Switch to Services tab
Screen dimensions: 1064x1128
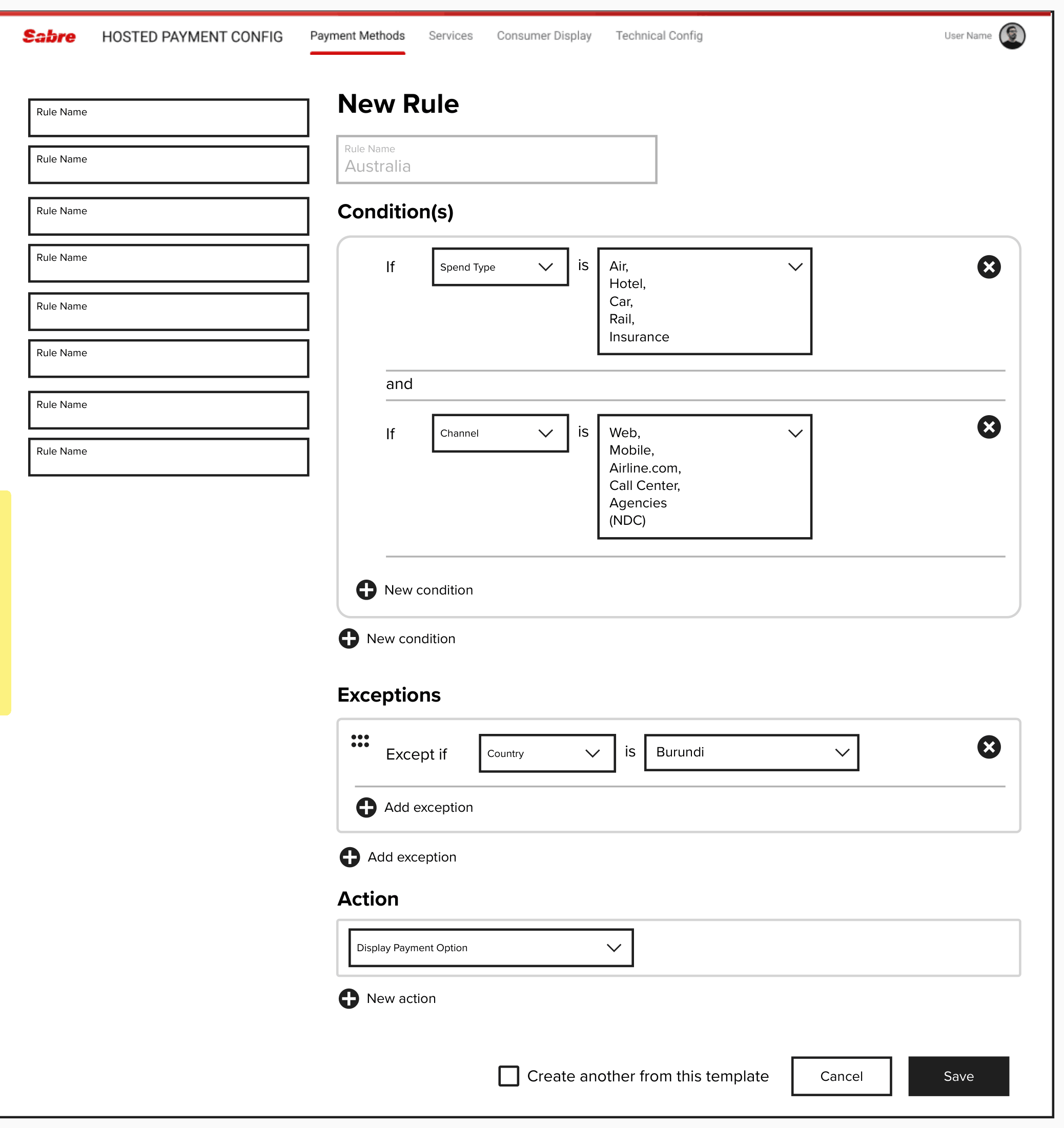pos(451,36)
